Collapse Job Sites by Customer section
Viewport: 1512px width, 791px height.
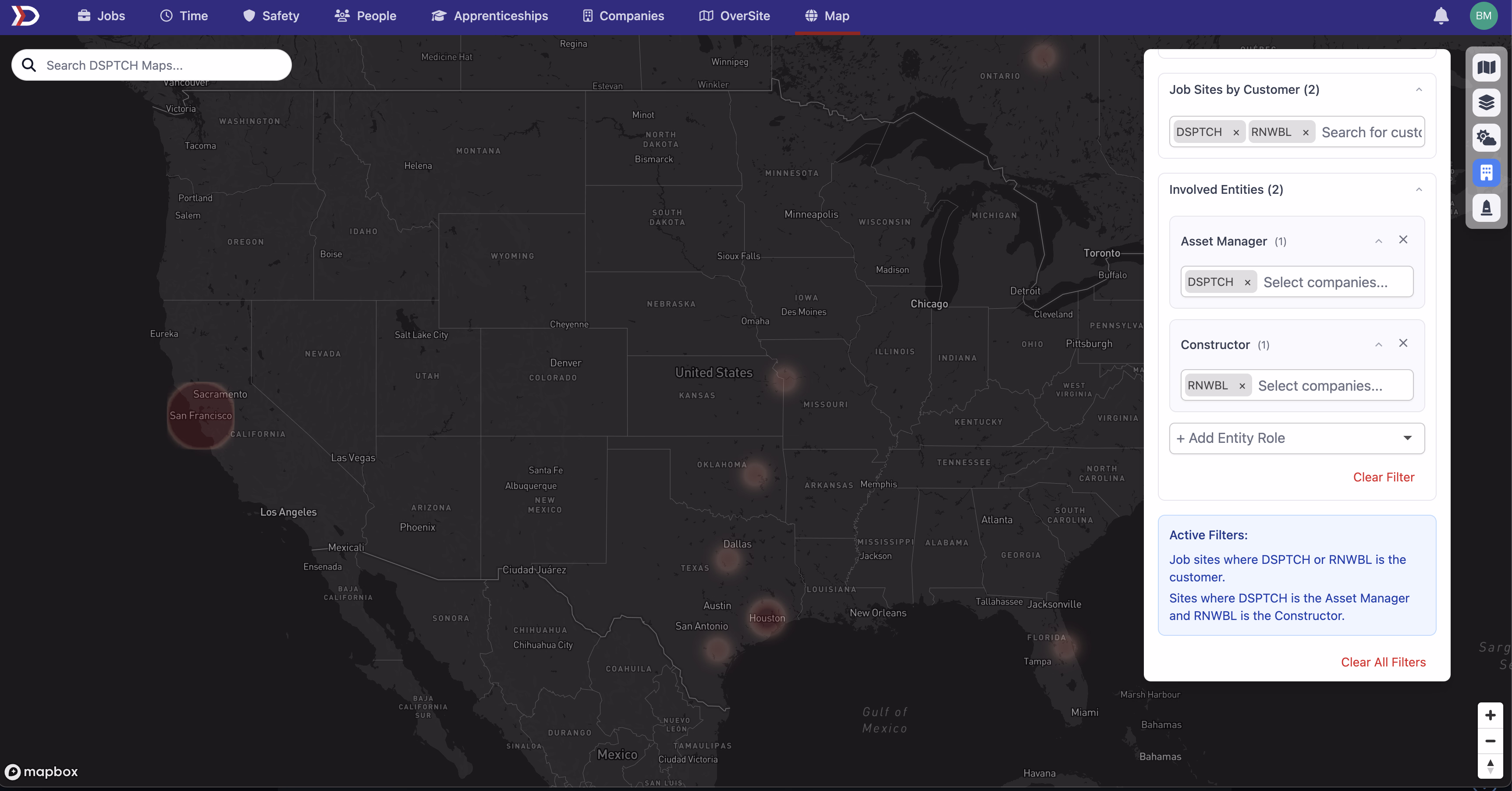coord(1419,89)
